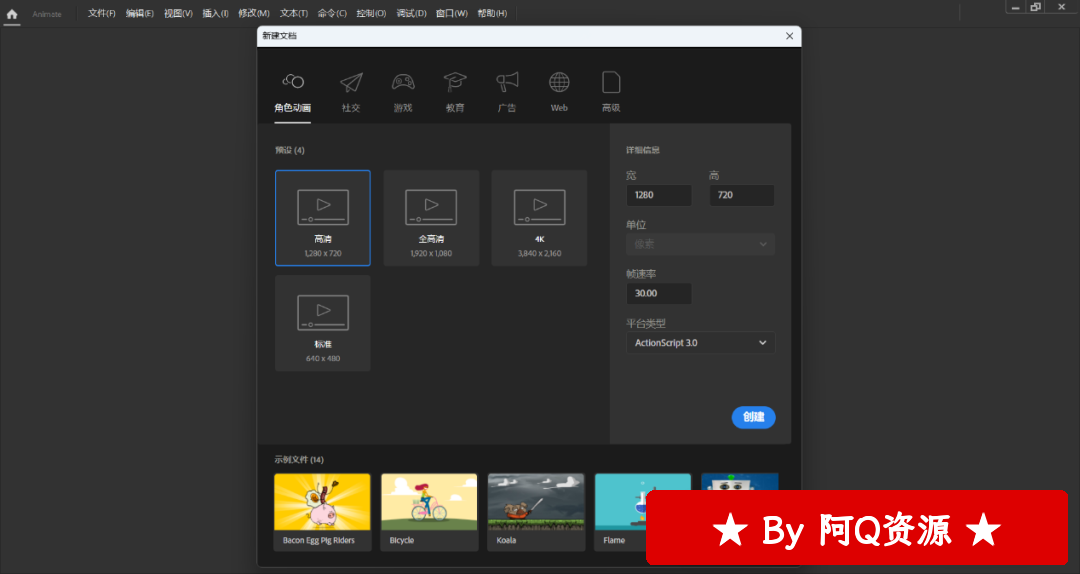Close the 新建文档 dialog
1080x574 pixels.
coord(789,37)
